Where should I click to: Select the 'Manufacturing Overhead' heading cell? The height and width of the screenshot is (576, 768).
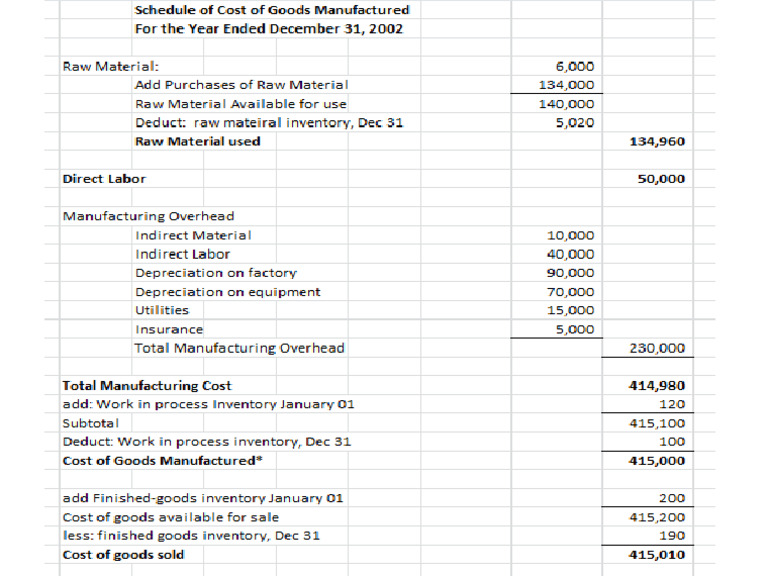(148, 216)
